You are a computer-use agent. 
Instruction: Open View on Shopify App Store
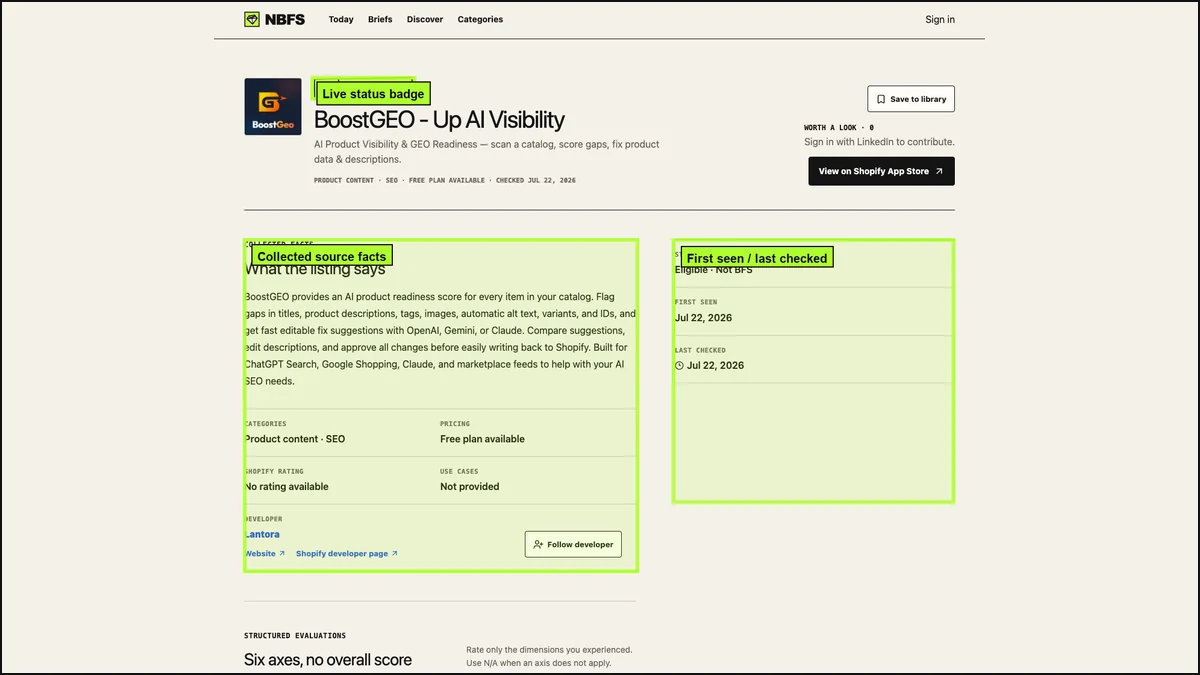881,171
